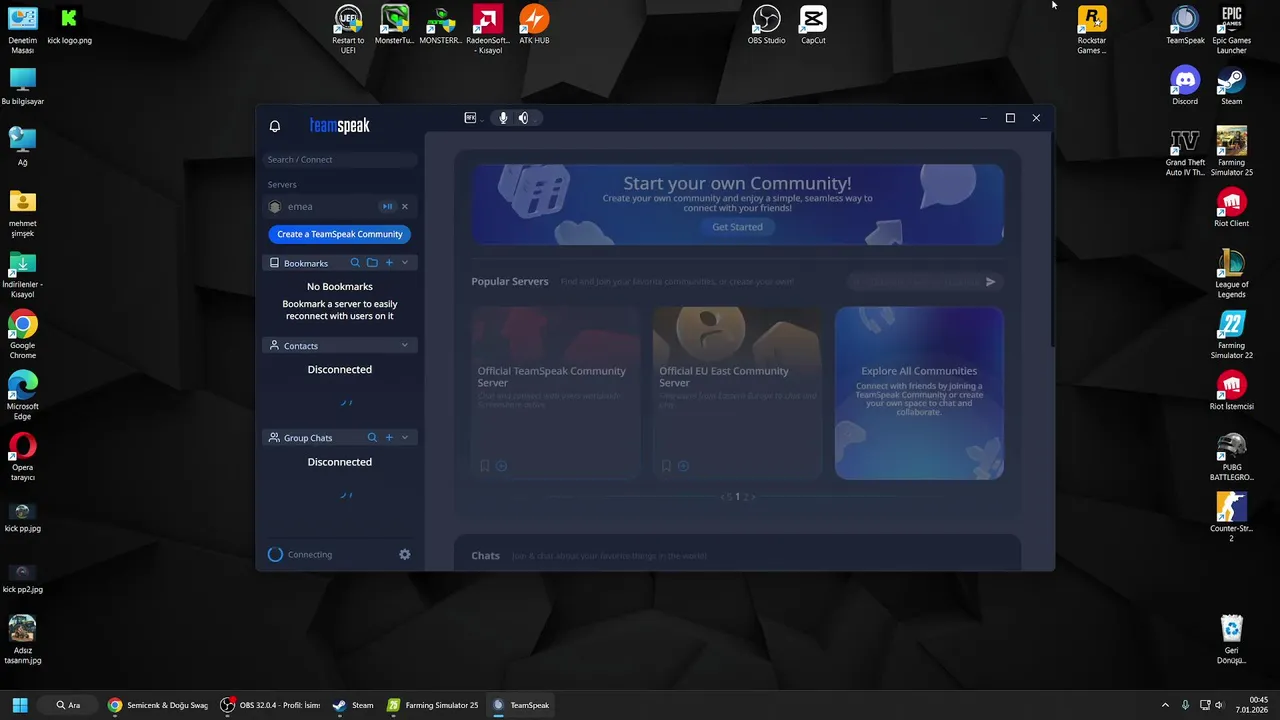Open the TeamSpeak notifications bell
This screenshot has height=720, width=1280.
(275, 126)
